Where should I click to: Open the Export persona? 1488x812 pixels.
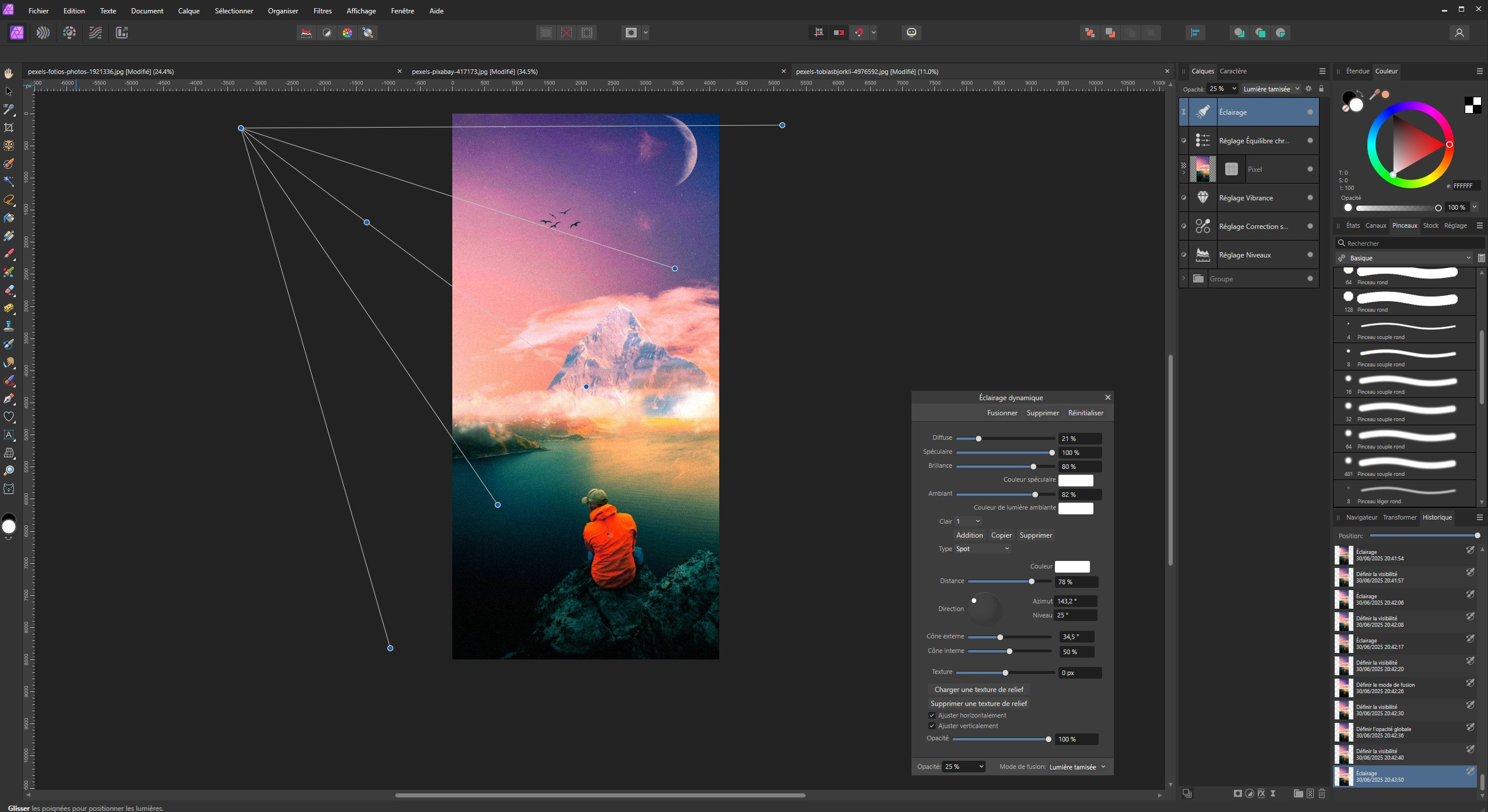click(x=122, y=33)
